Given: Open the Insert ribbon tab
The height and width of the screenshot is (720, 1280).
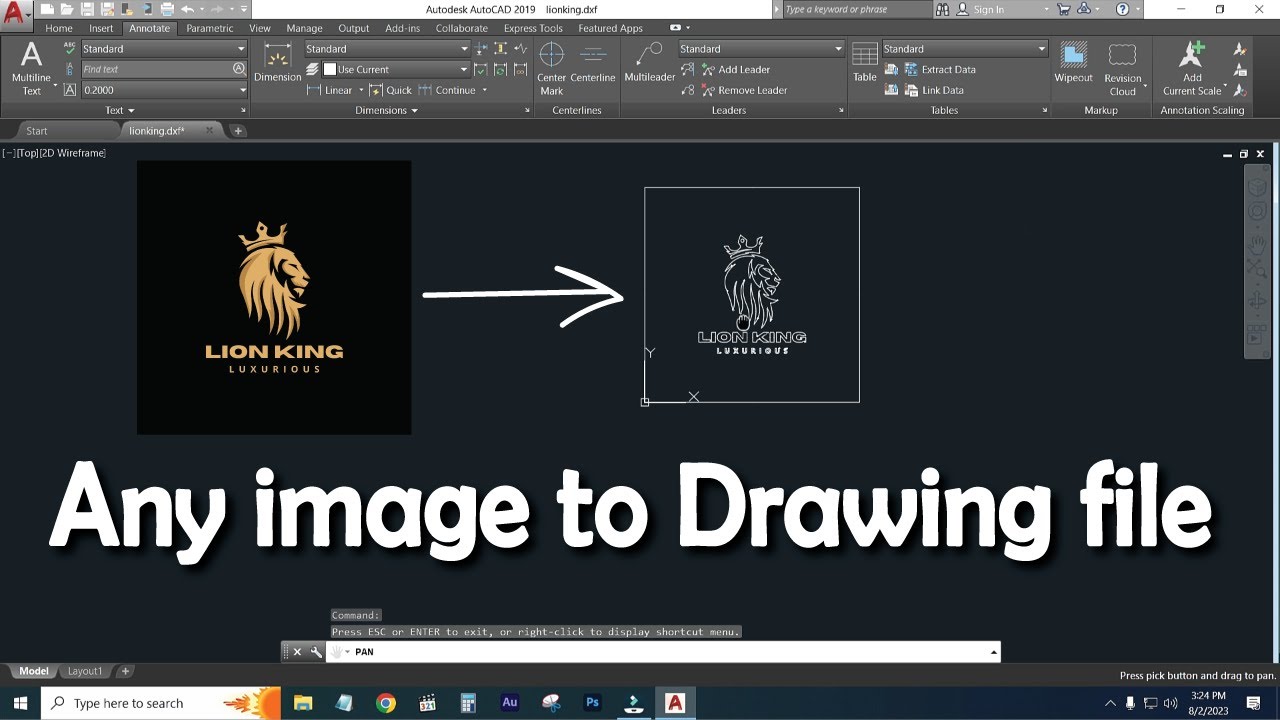Looking at the screenshot, I should 101,28.
